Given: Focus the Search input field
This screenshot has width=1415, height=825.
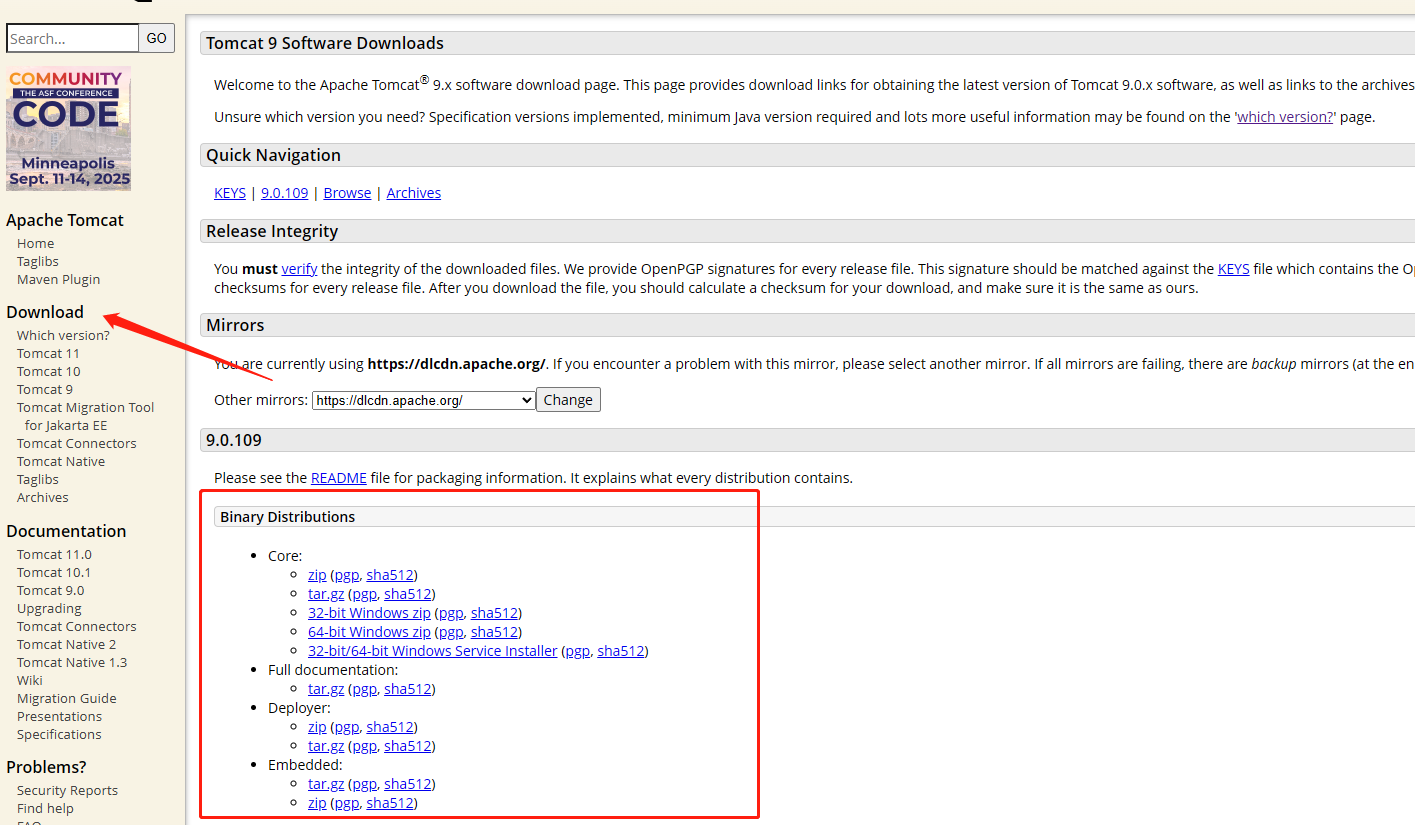Looking at the screenshot, I should [72, 38].
